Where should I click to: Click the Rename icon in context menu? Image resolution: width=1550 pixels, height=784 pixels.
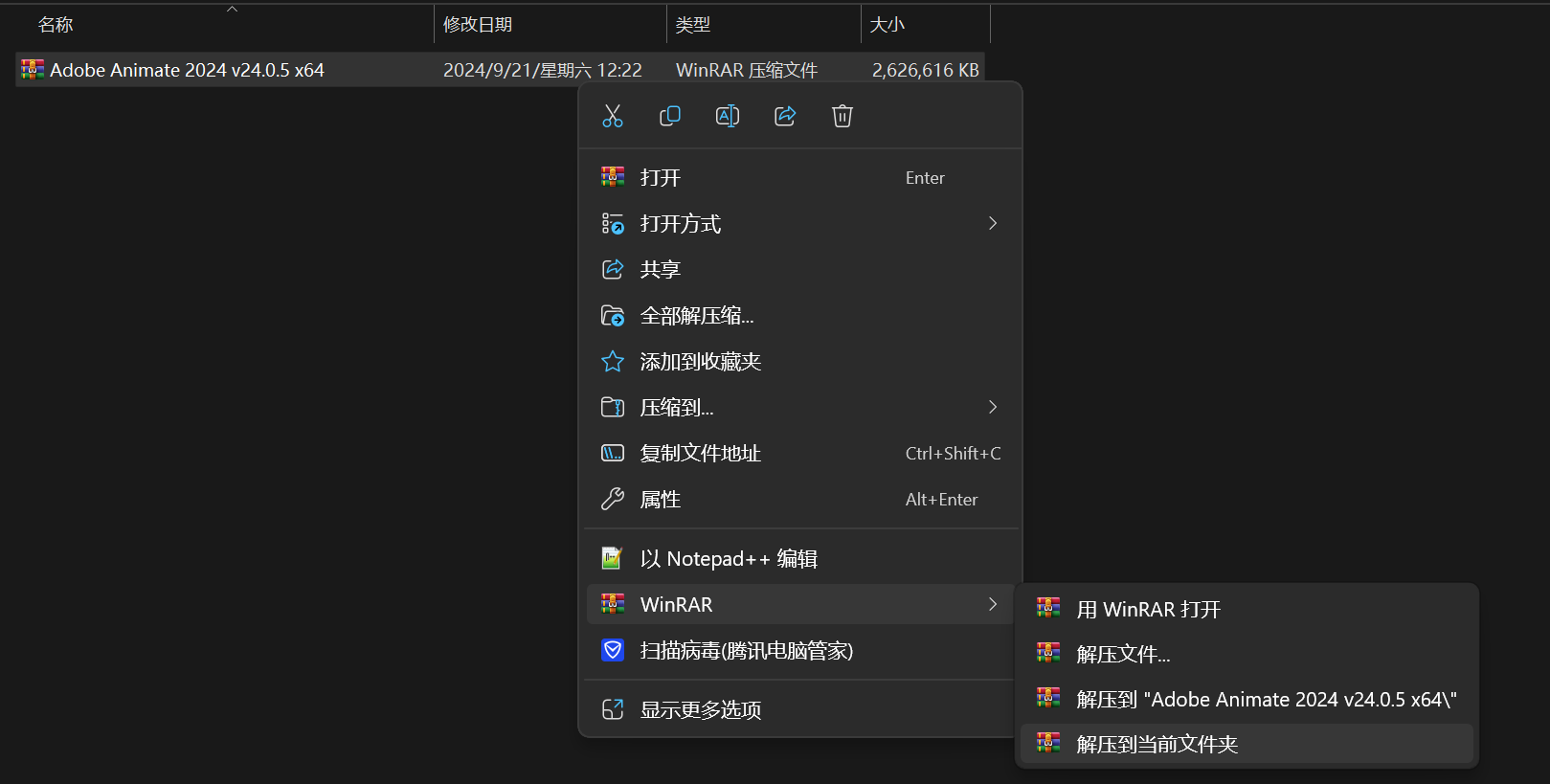click(728, 116)
